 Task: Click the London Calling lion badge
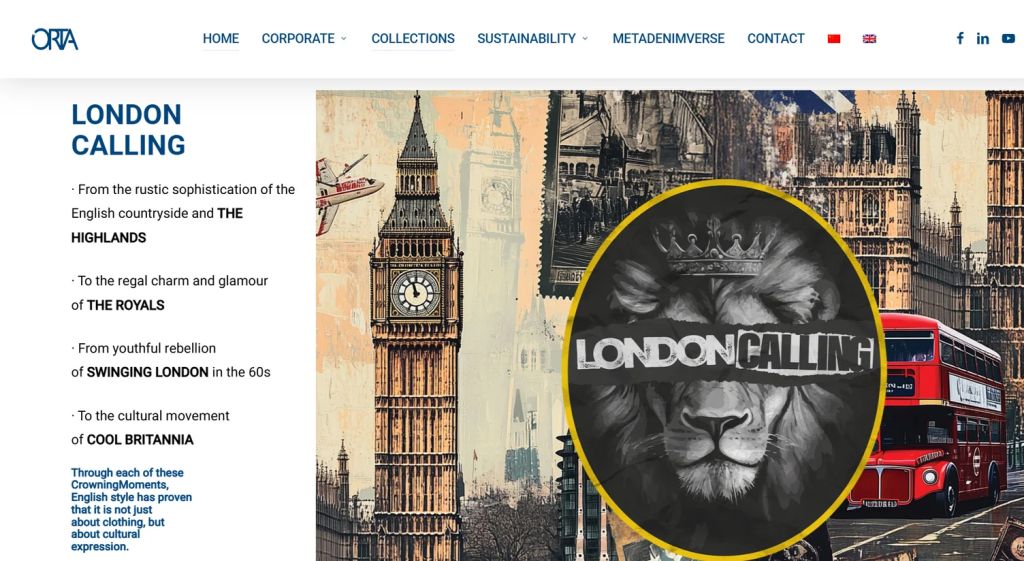(x=724, y=370)
